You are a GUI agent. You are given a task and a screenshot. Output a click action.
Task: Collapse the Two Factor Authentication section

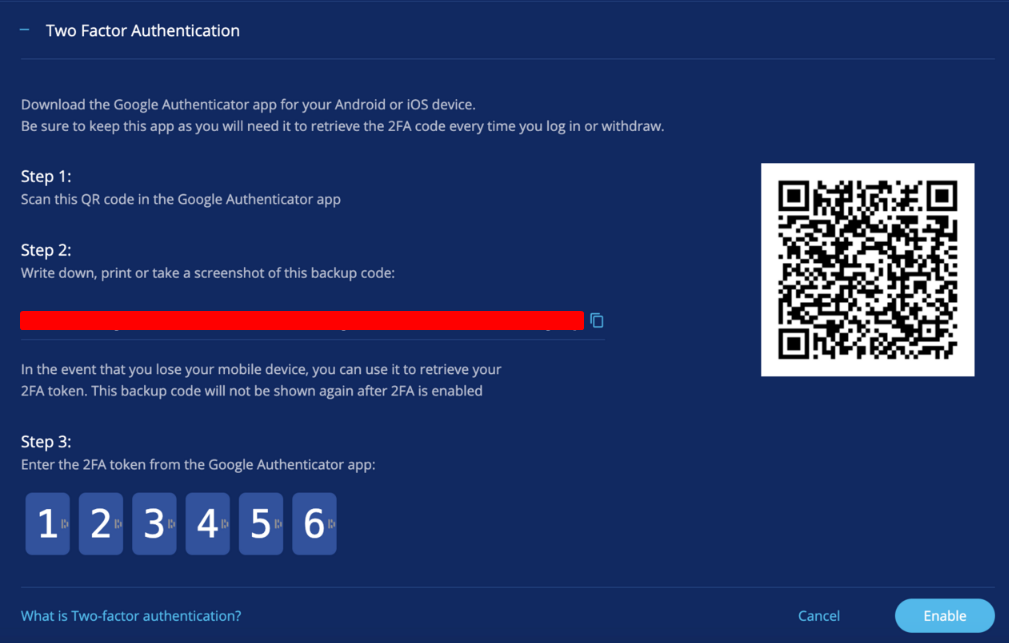click(24, 30)
